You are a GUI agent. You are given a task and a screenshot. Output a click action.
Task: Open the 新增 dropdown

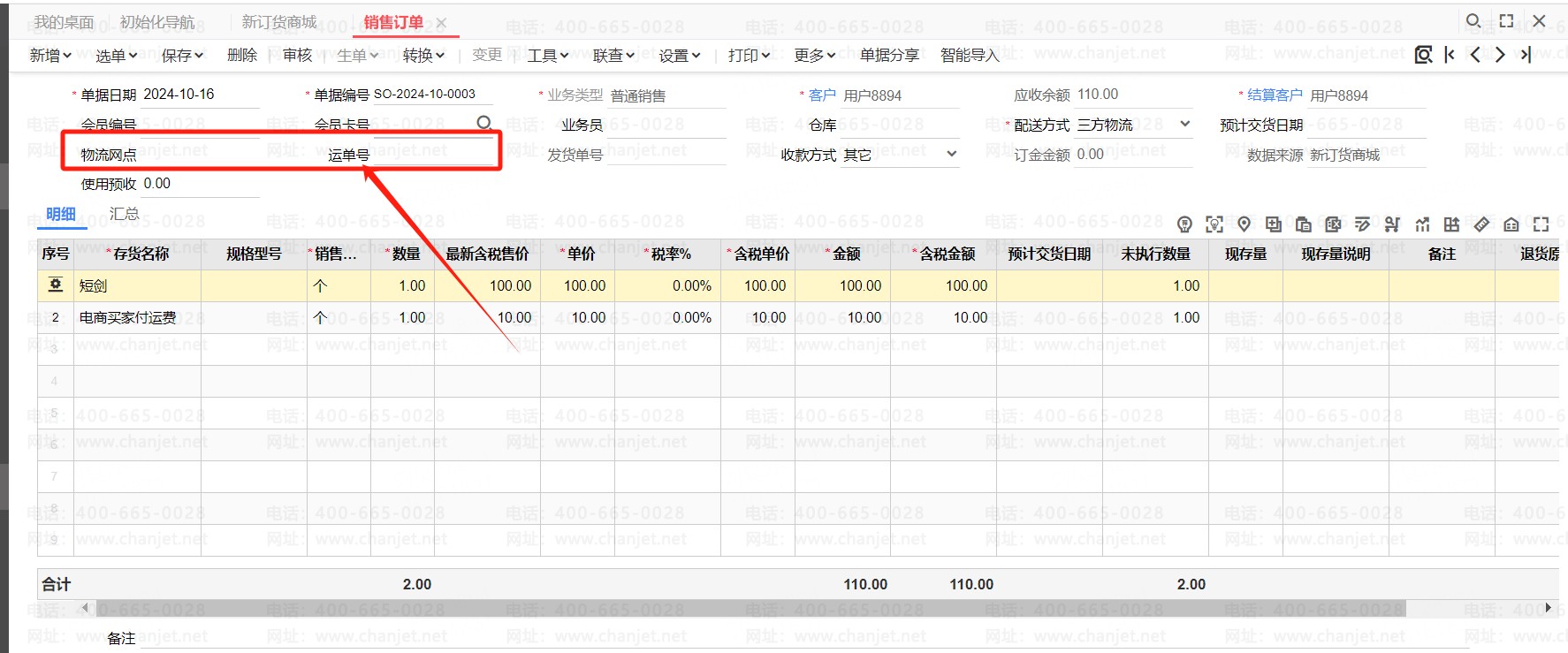50,56
